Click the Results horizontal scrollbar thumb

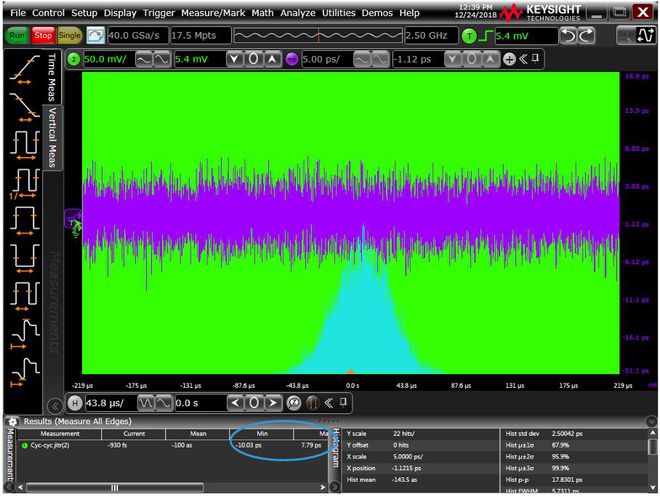pyautogui.click(x=114, y=487)
